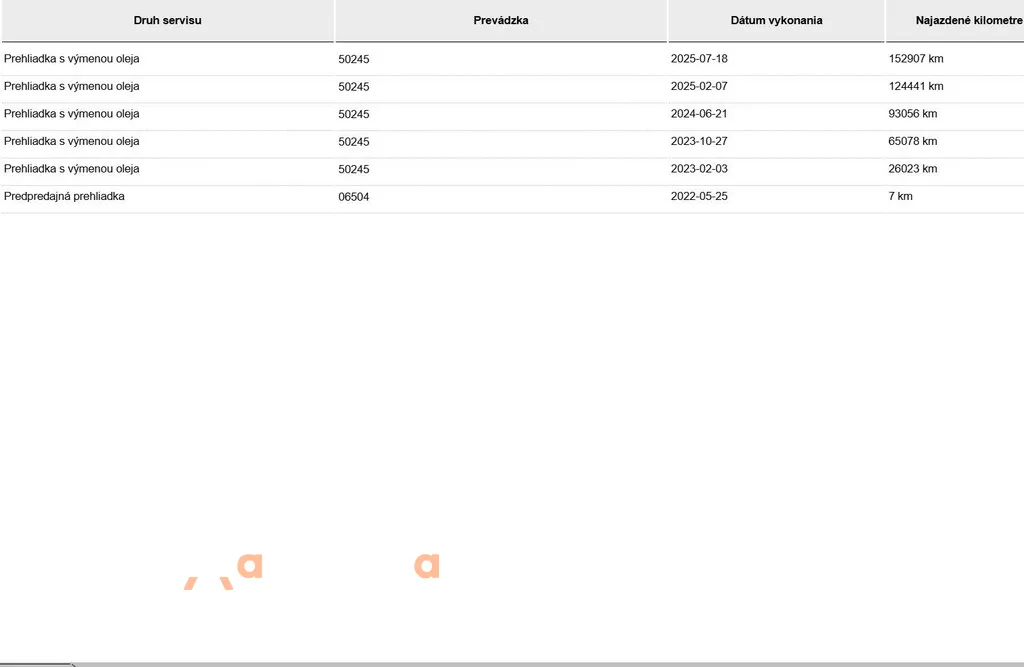Click the 2022-05-25 date cell
Screen dimensions: 1024x667
pos(699,196)
